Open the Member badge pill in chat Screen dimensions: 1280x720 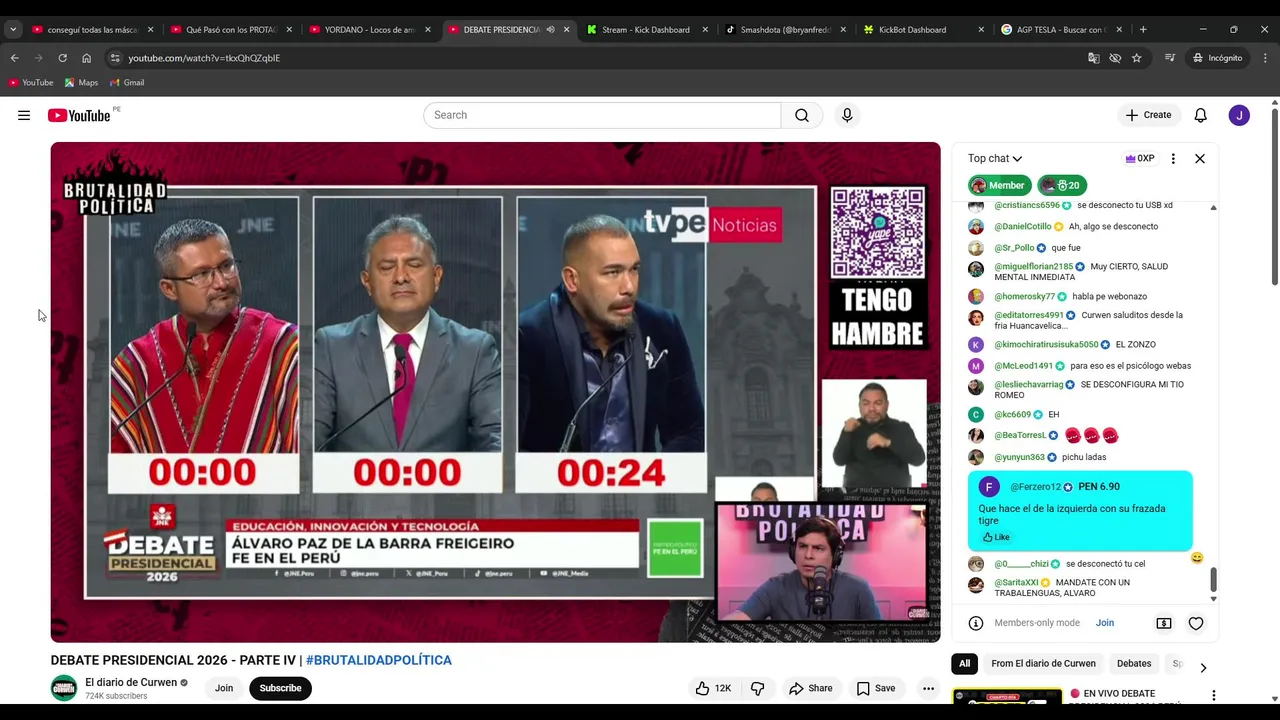click(999, 185)
